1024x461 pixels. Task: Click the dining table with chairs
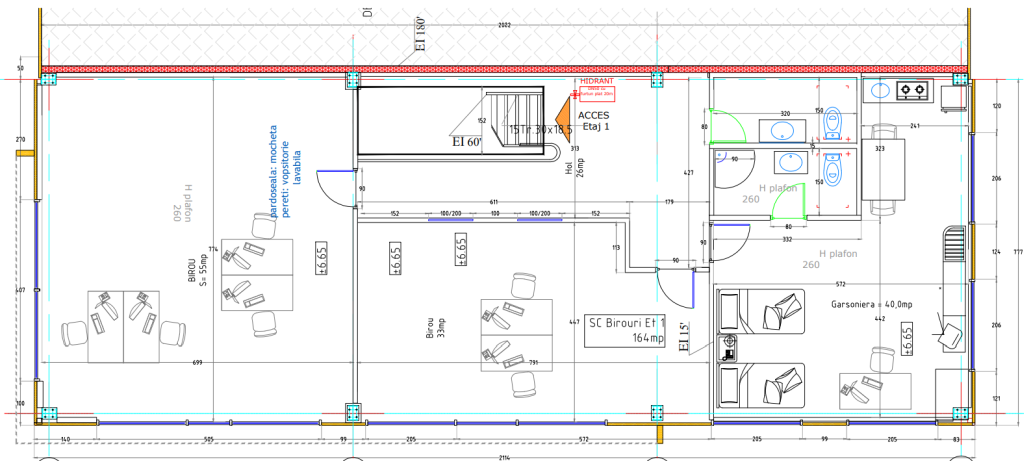click(x=883, y=170)
